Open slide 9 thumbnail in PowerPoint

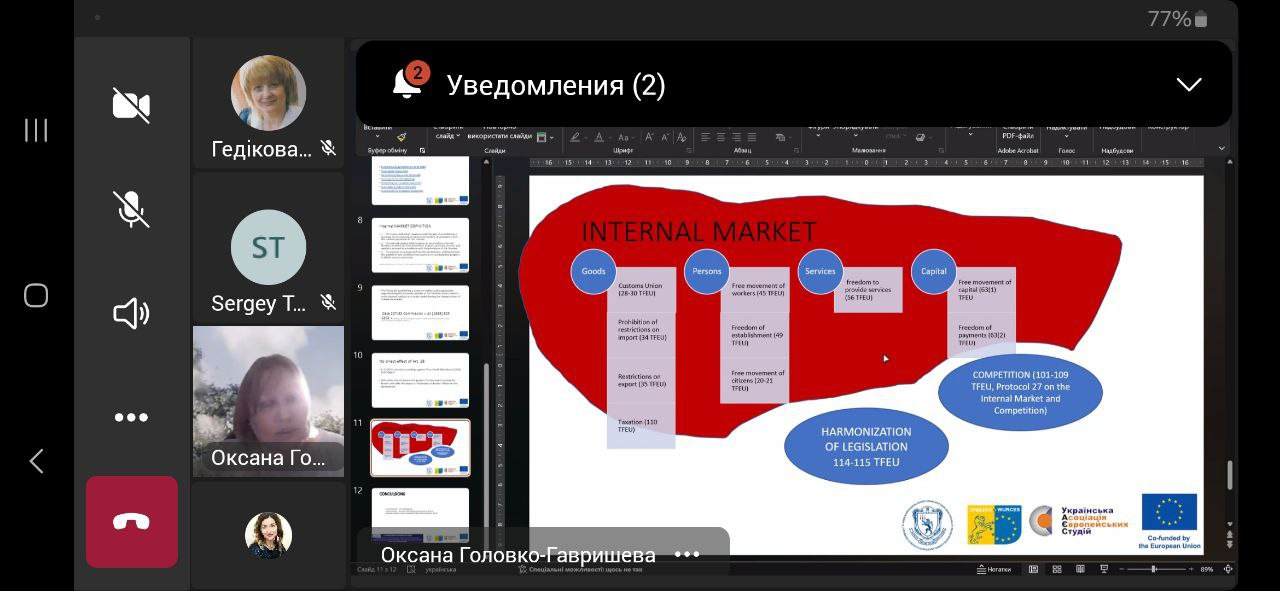click(x=420, y=313)
